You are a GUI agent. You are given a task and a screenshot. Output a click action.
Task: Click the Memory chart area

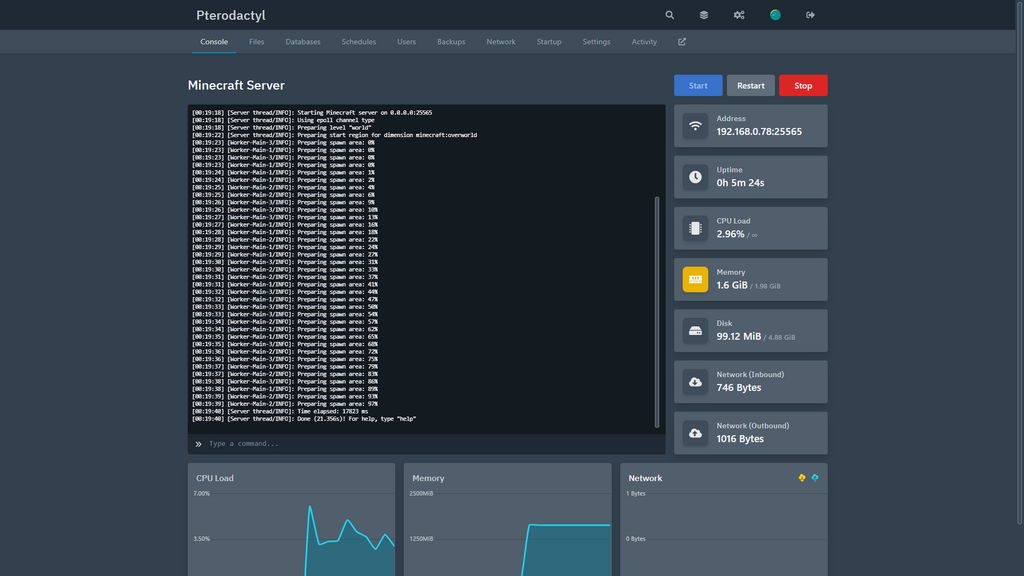click(x=568, y=552)
